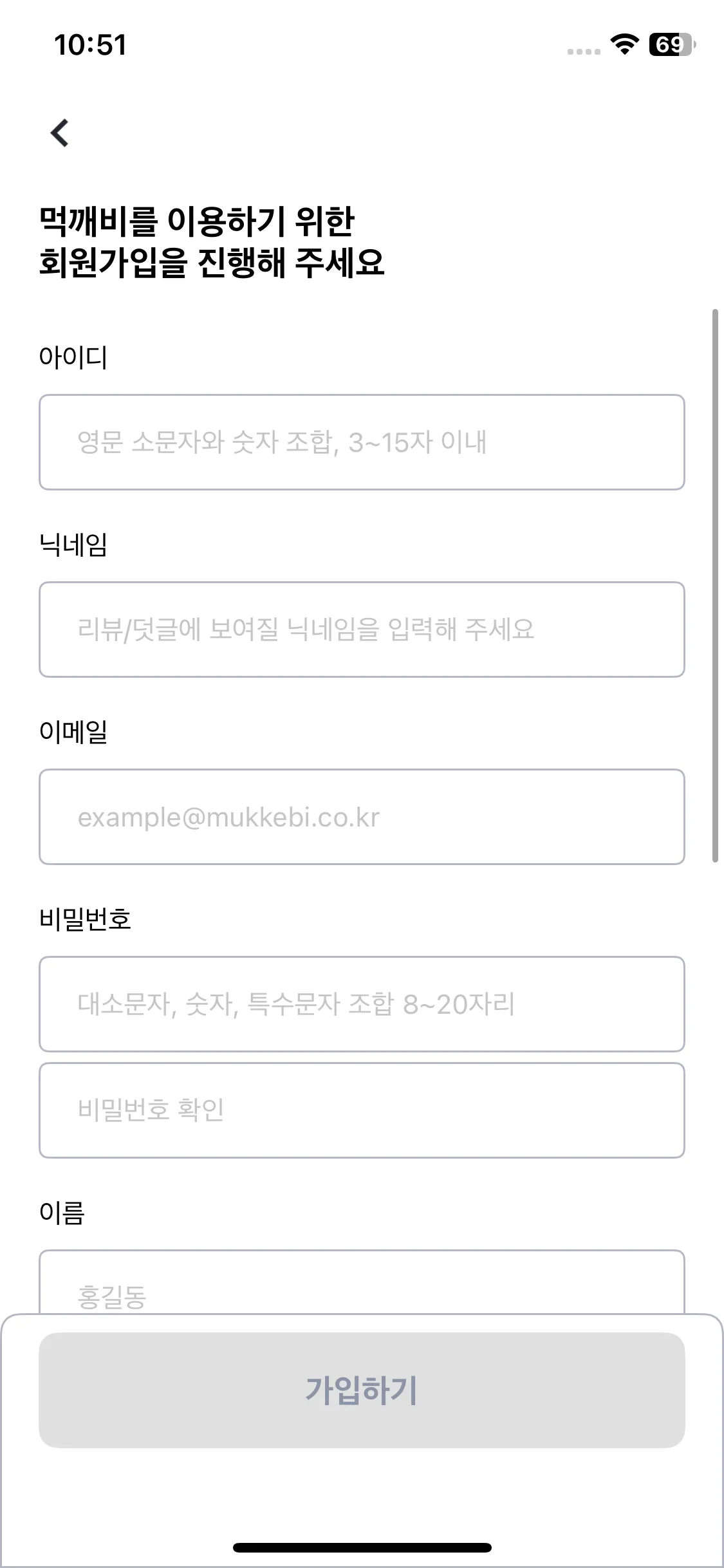Tap the 가입하기 signup button
The height and width of the screenshot is (1568, 724).
pos(362,1390)
